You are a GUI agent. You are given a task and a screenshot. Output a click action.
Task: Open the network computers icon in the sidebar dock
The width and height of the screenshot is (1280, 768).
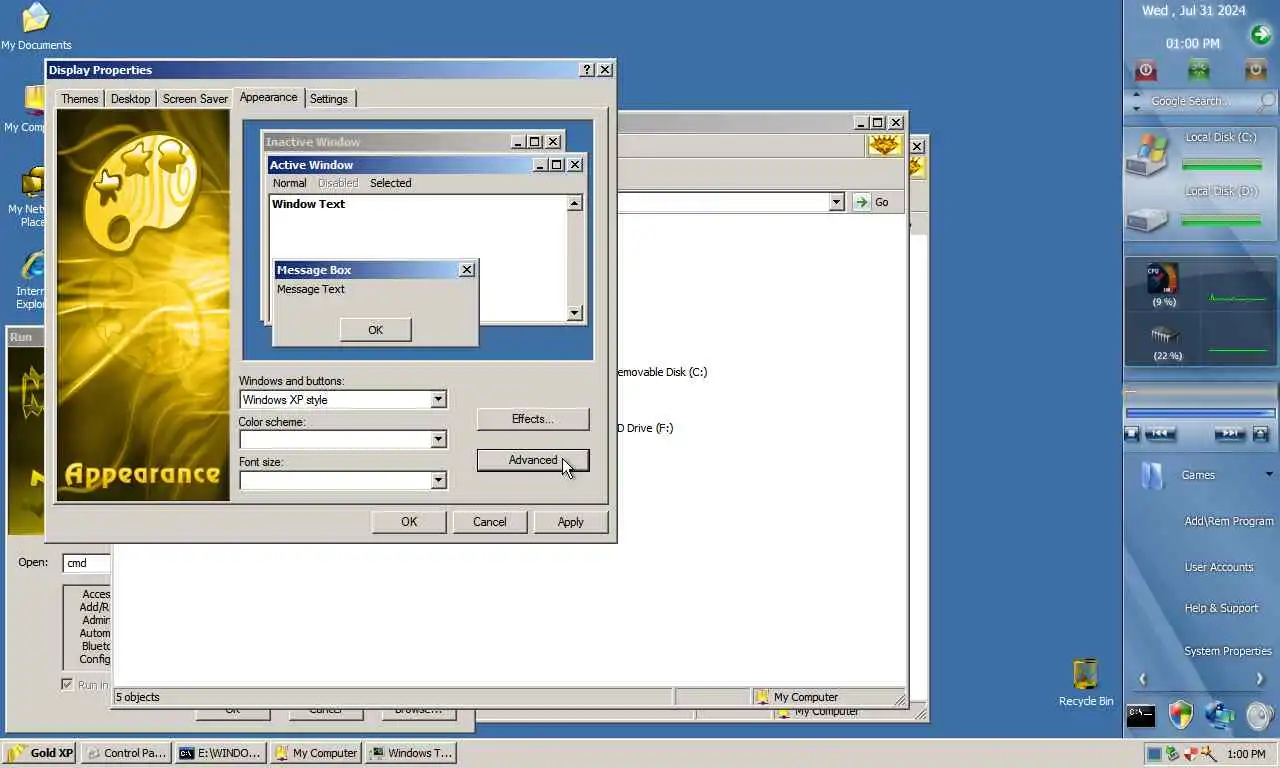tap(1219, 714)
